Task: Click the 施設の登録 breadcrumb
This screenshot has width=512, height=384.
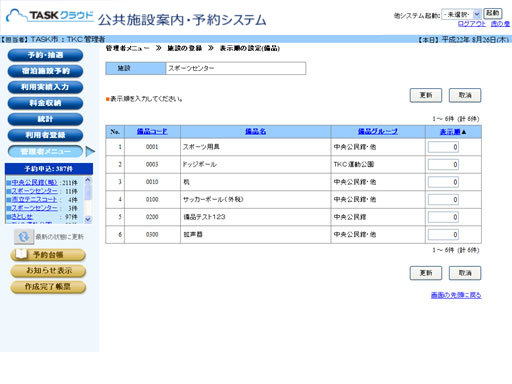Action: pos(184,48)
